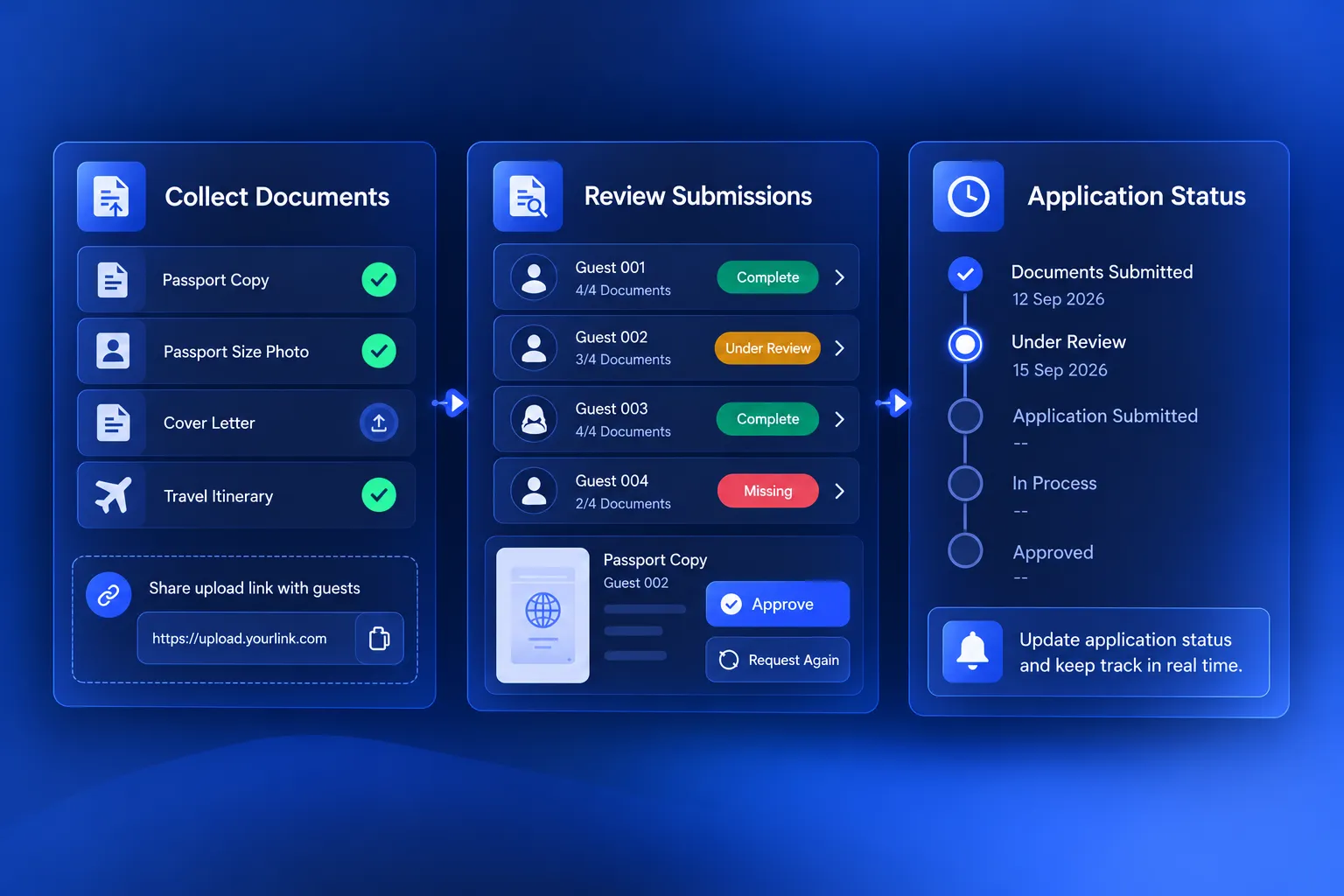
Task: Click the Passport Size Photo portrait icon
Action: point(113,351)
